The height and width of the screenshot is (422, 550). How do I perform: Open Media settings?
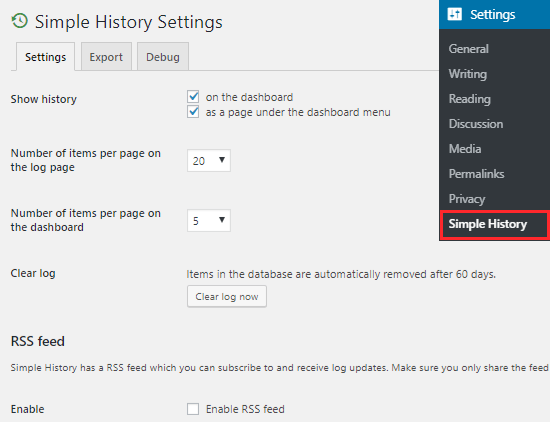465,149
